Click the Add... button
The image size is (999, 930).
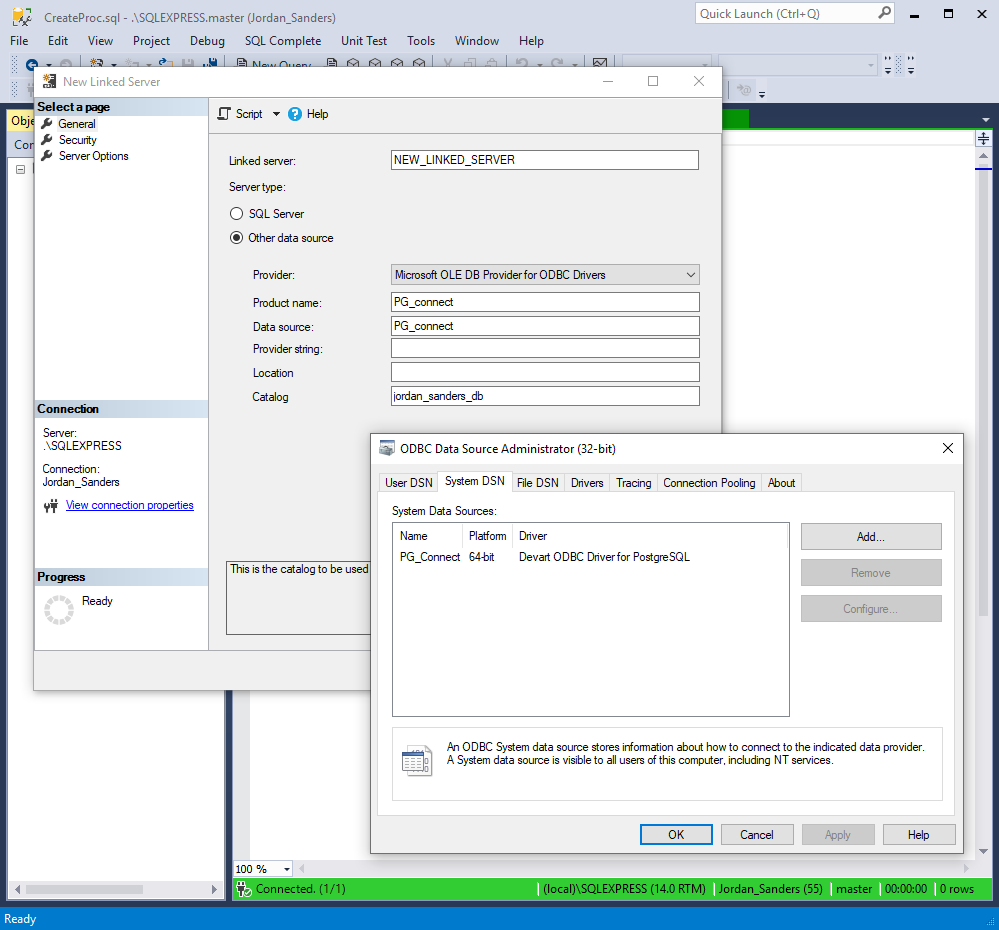click(871, 536)
